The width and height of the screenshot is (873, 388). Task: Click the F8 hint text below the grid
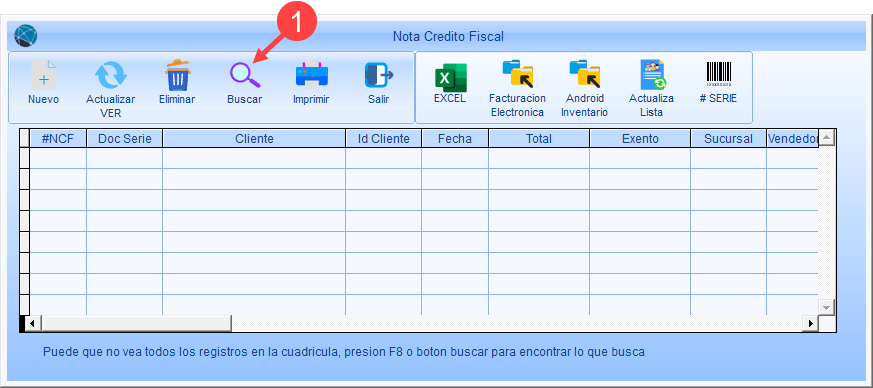click(x=344, y=352)
